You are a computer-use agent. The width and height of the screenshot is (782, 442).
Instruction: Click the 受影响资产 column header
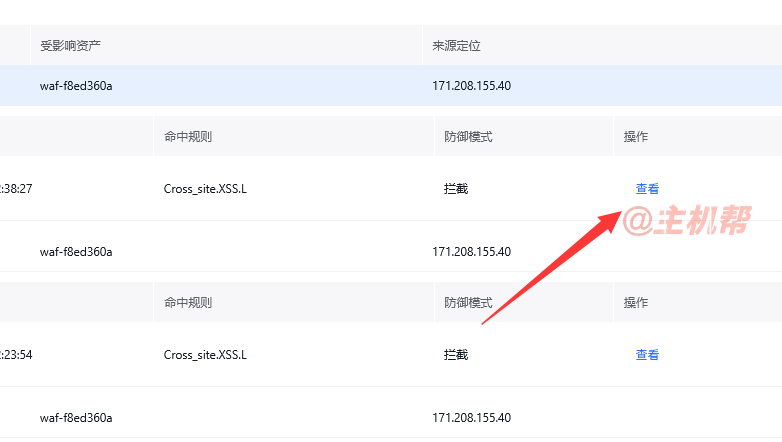click(x=70, y=46)
